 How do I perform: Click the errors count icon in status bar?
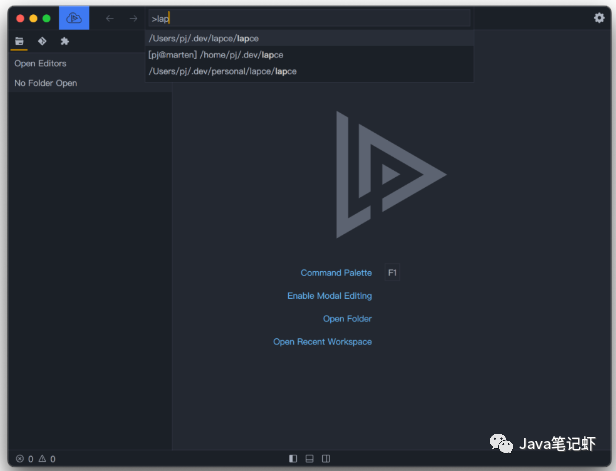[20, 458]
